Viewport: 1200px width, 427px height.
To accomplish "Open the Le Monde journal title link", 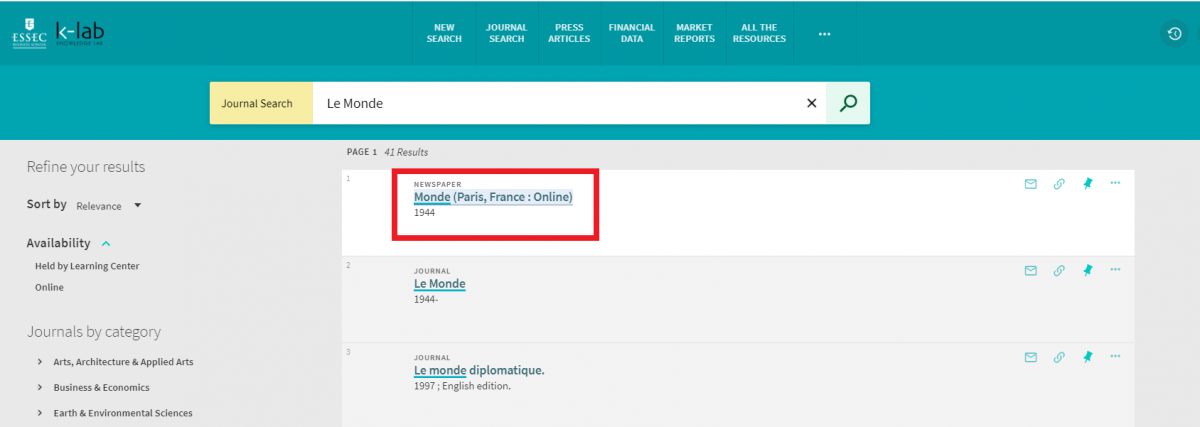I will coord(440,284).
